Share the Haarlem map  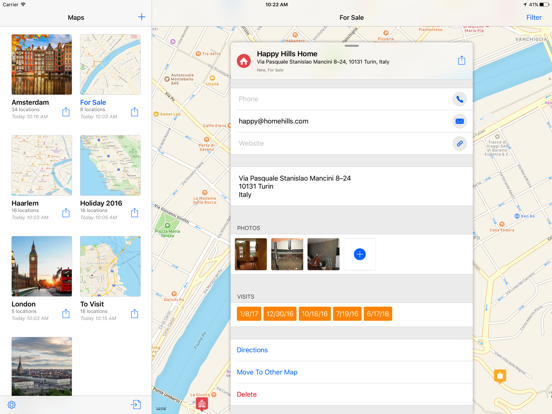66,213
